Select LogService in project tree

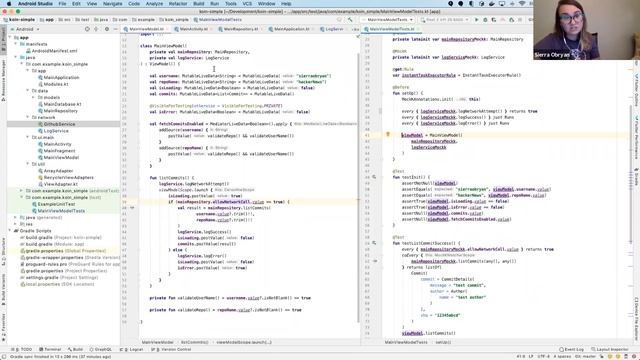point(56,131)
